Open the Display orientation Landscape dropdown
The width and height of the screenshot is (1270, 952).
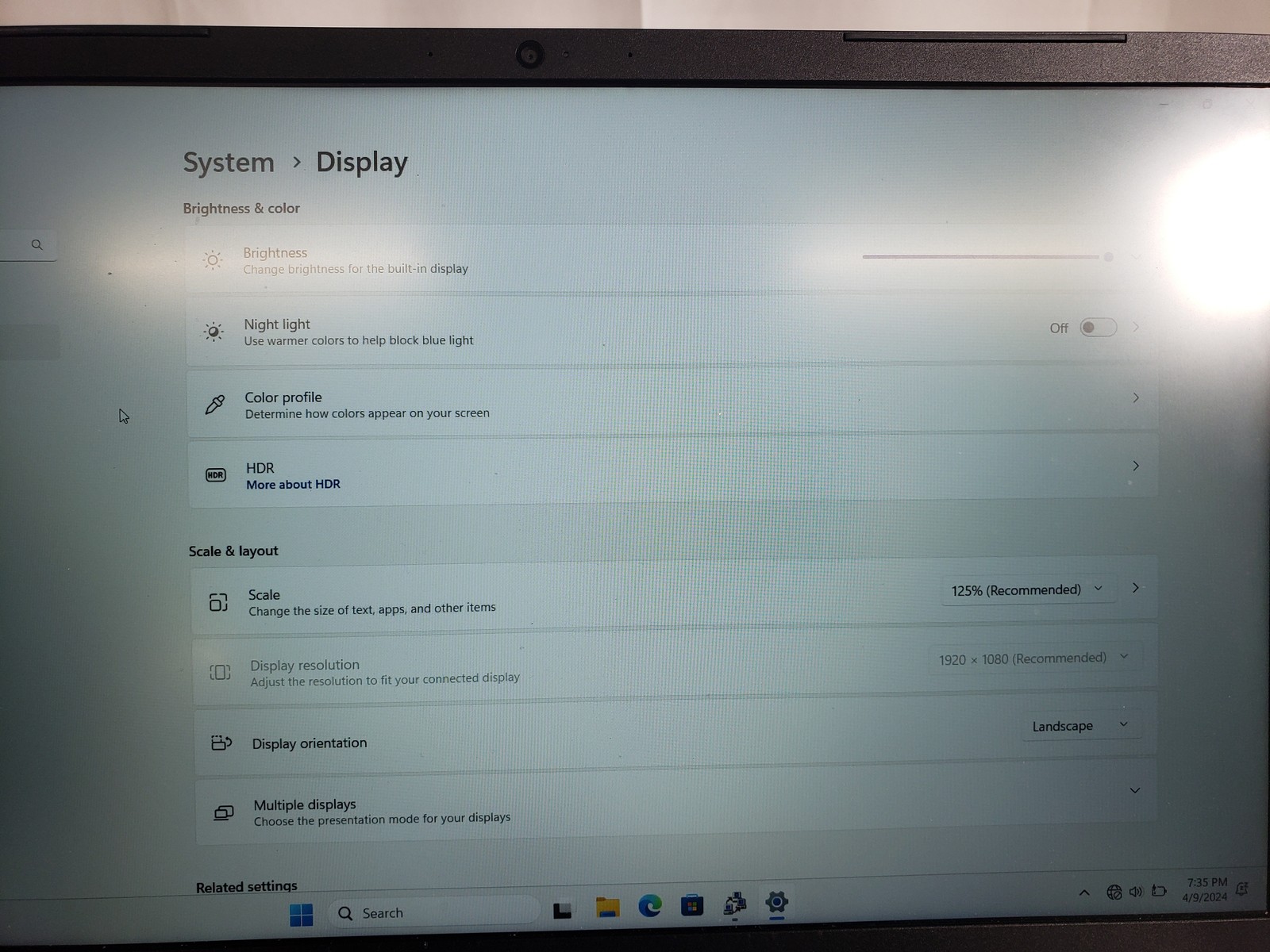[1081, 726]
